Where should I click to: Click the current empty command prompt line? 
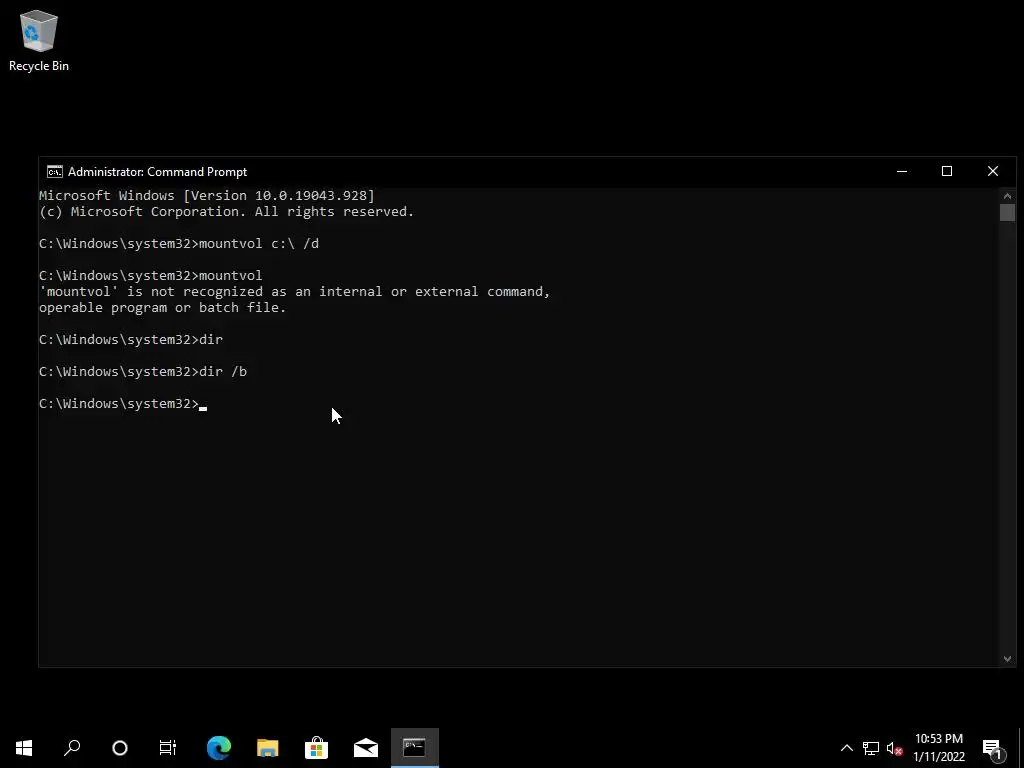(x=123, y=404)
